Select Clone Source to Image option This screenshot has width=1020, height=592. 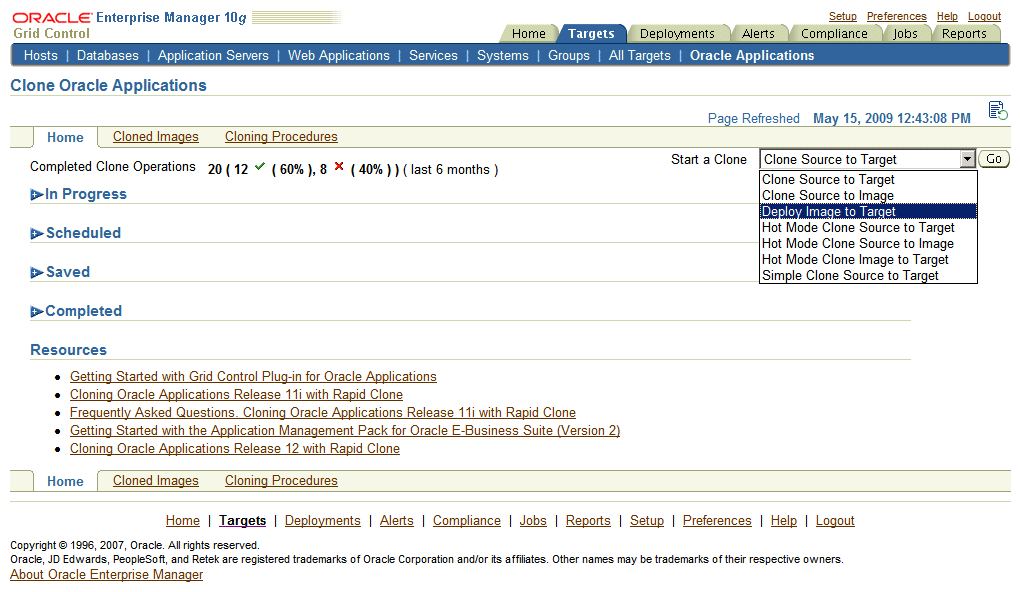pos(868,196)
